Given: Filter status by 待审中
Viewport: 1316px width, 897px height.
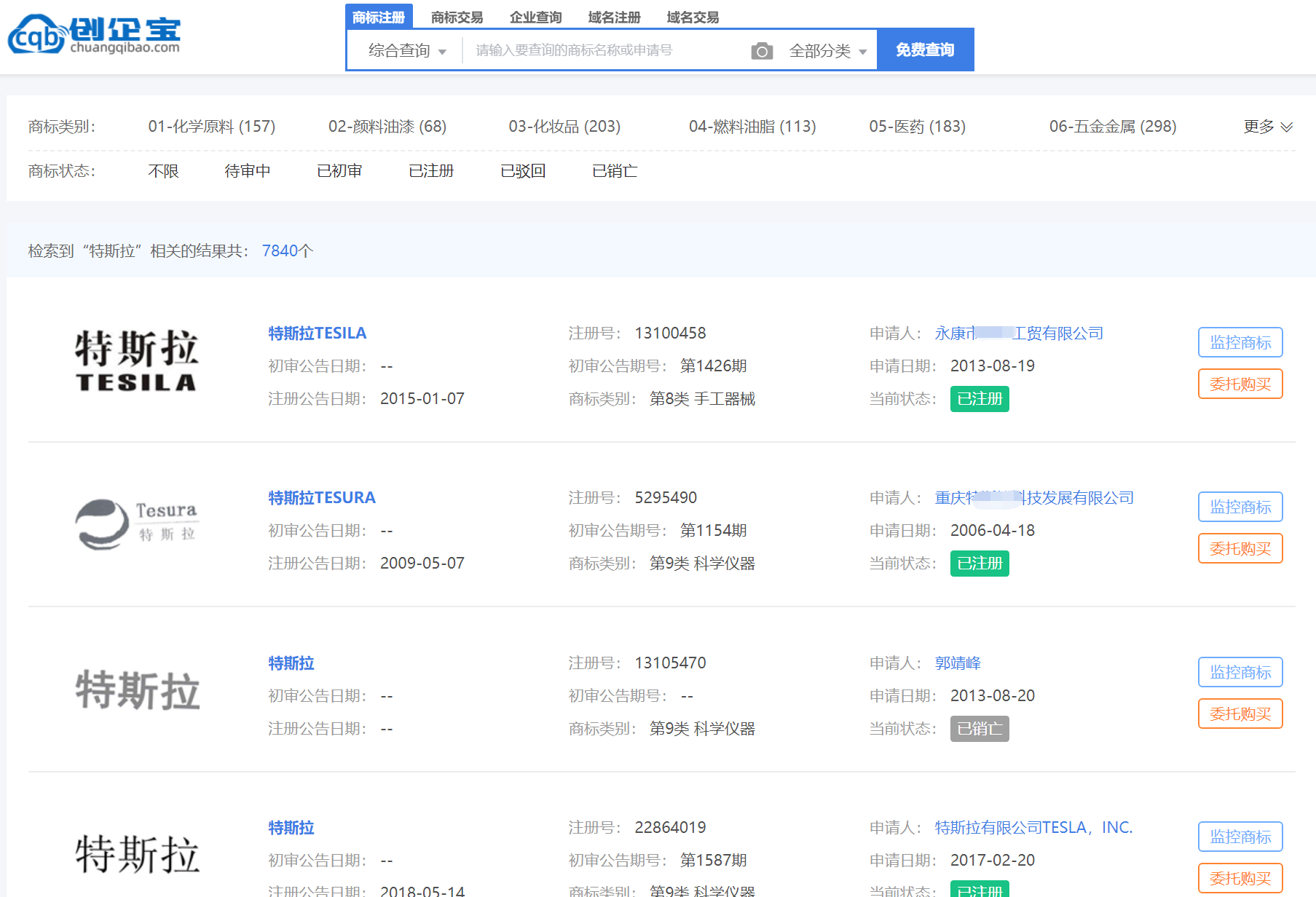Looking at the screenshot, I should click(x=248, y=171).
